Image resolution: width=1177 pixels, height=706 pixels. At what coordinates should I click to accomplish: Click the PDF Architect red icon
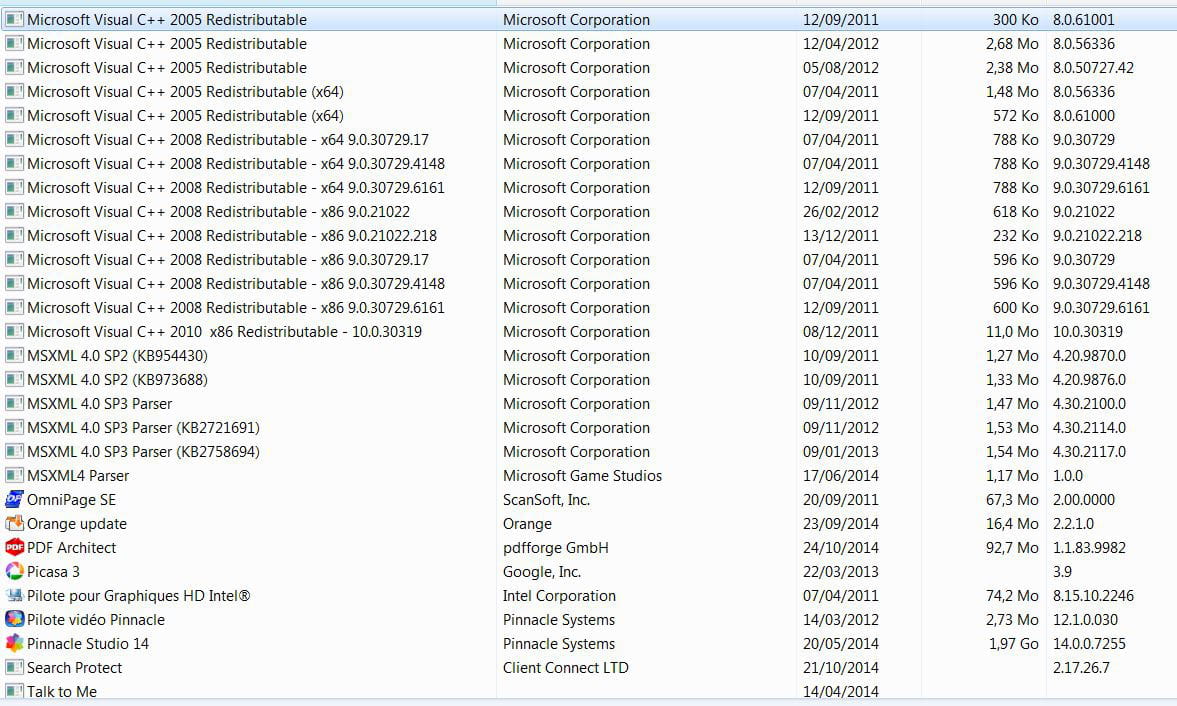click(14, 547)
